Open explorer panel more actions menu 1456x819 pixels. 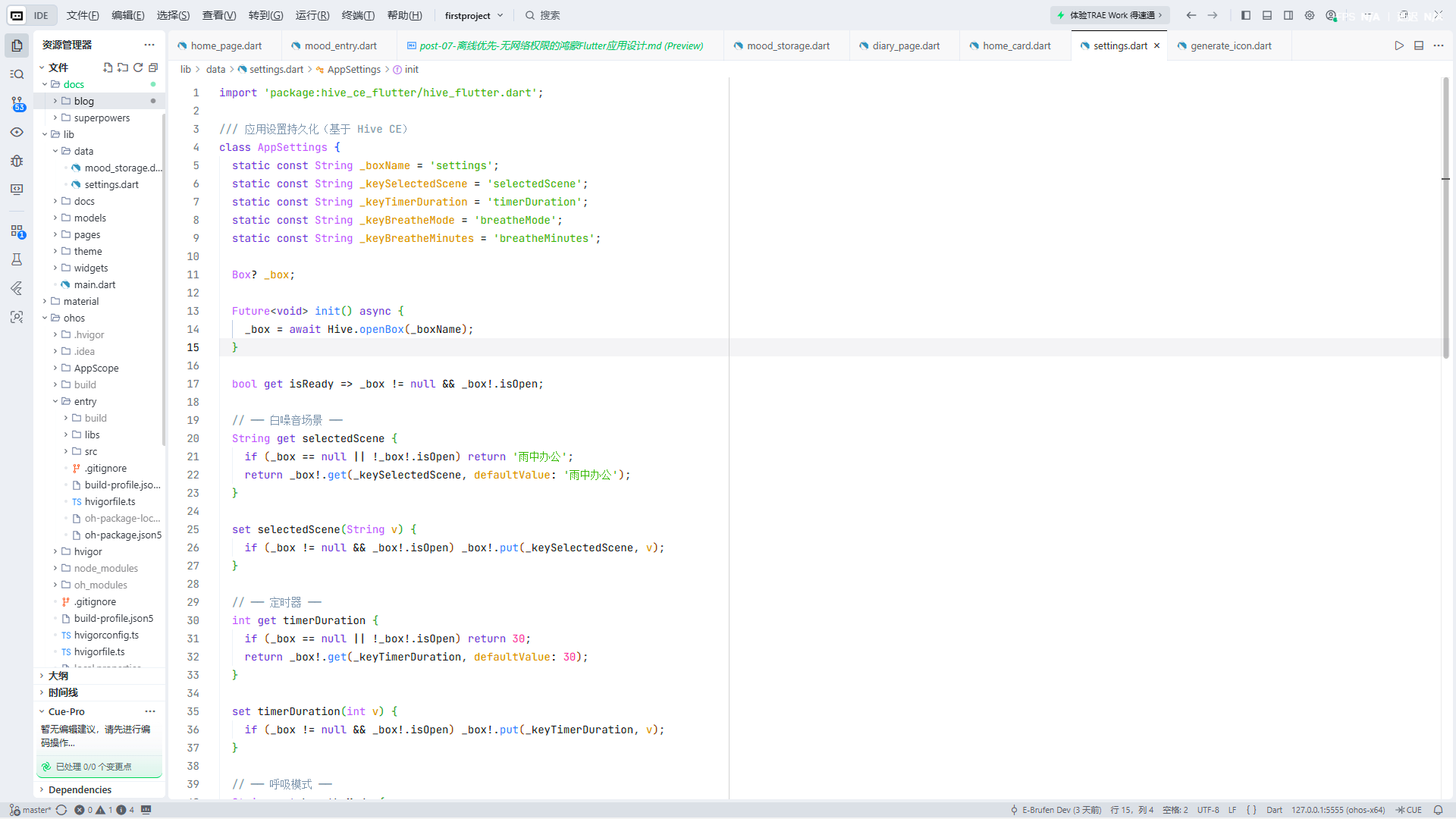[x=149, y=45]
